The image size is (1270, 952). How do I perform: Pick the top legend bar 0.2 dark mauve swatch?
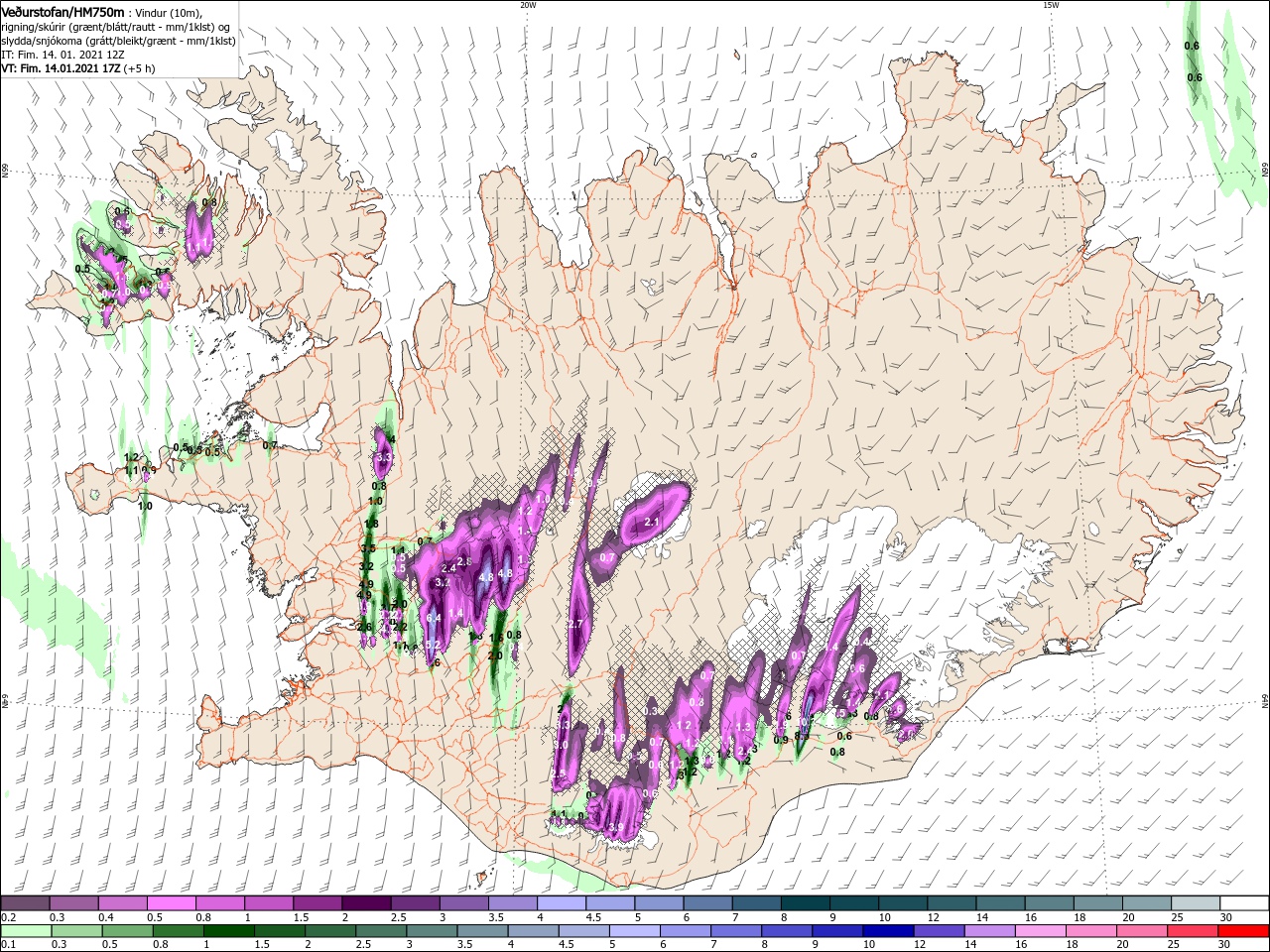25,903
